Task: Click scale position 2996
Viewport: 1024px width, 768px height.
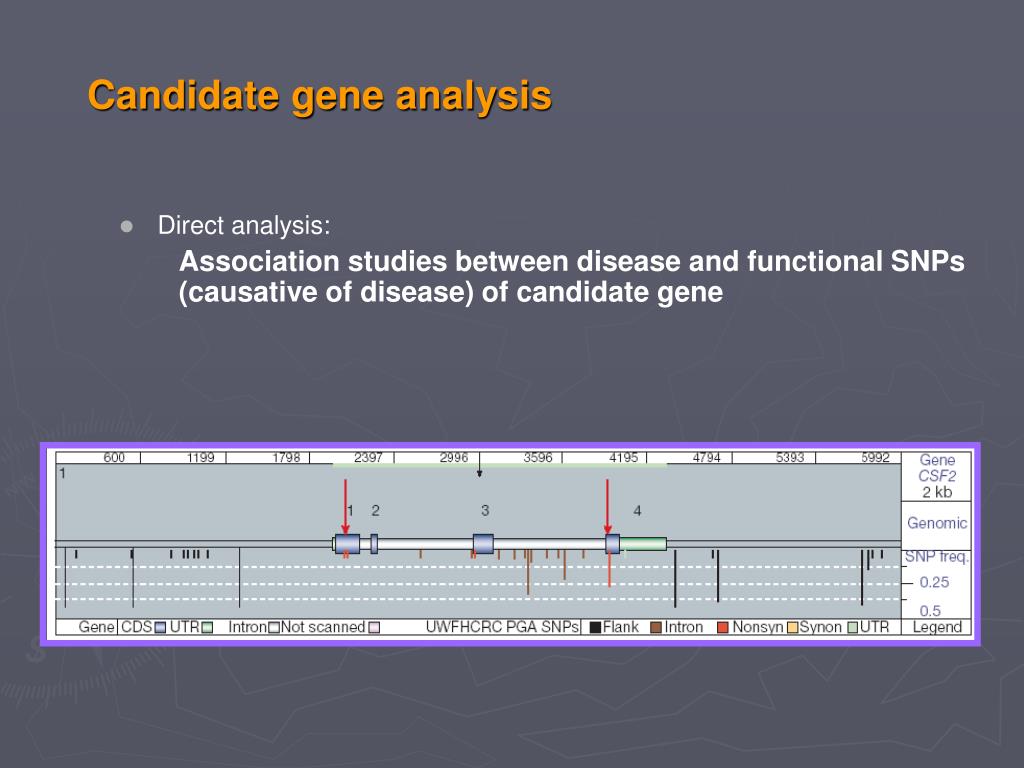Action: pos(454,458)
